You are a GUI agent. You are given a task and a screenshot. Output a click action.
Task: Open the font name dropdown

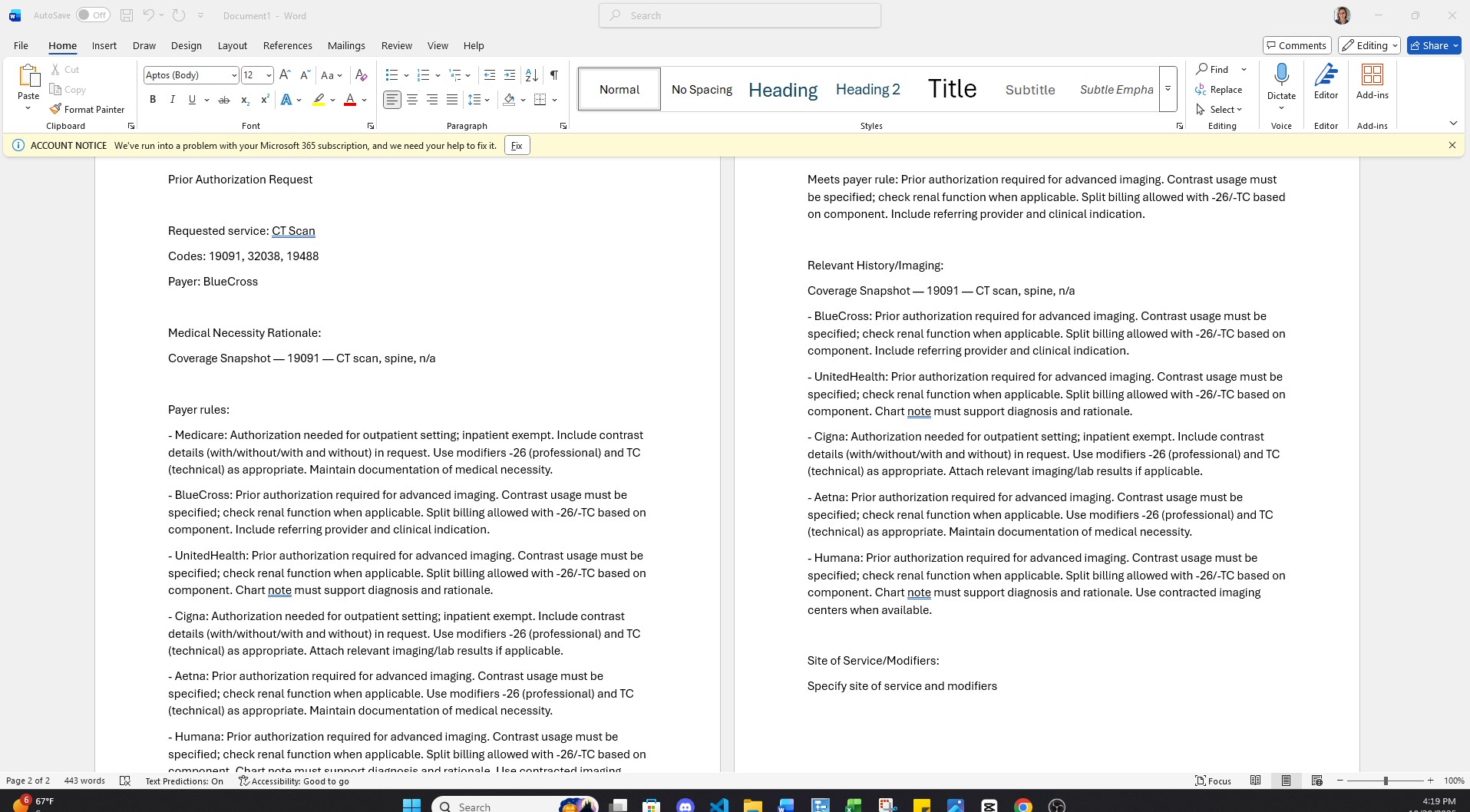tap(234, 75)
